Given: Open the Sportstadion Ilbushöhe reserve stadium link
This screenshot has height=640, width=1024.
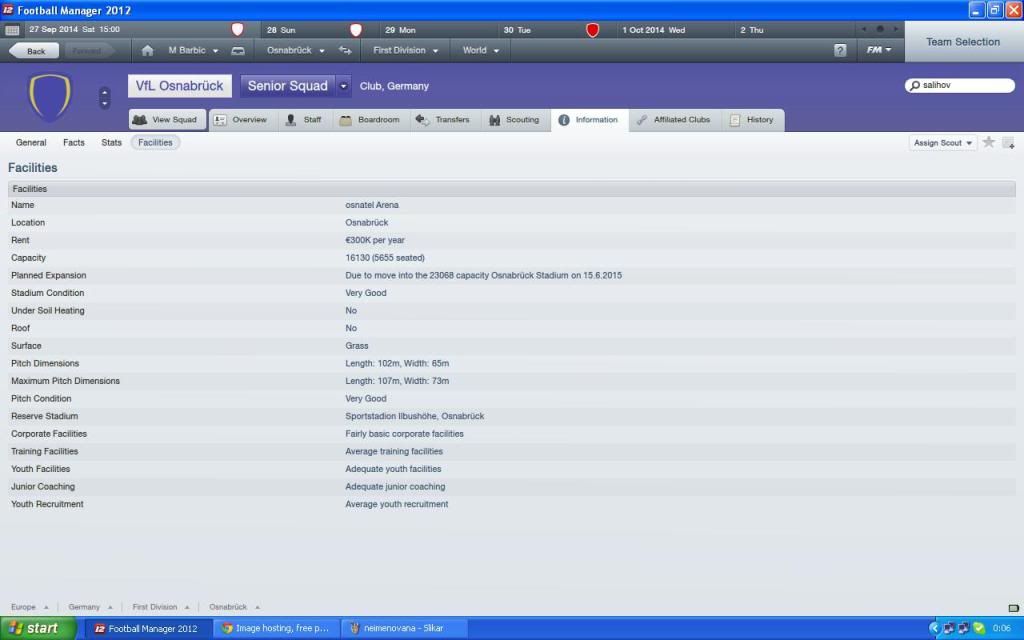Looking at the screenshot, I should (x=415, y=416).
